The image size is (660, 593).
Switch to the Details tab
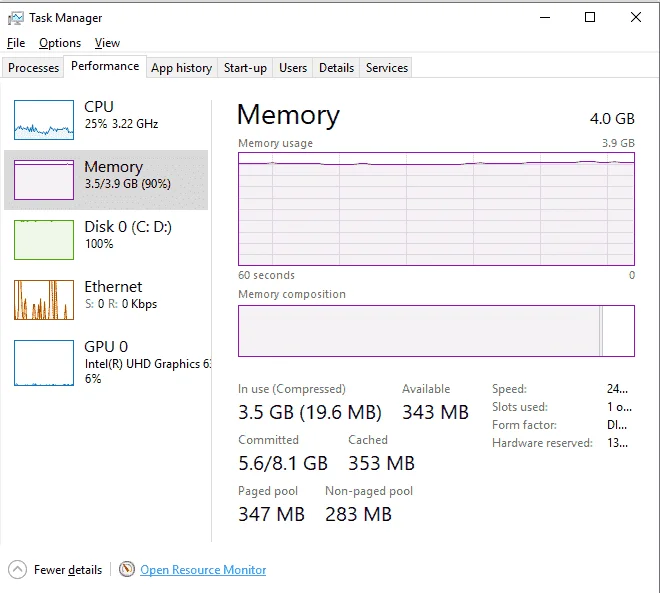pos(336,68)
